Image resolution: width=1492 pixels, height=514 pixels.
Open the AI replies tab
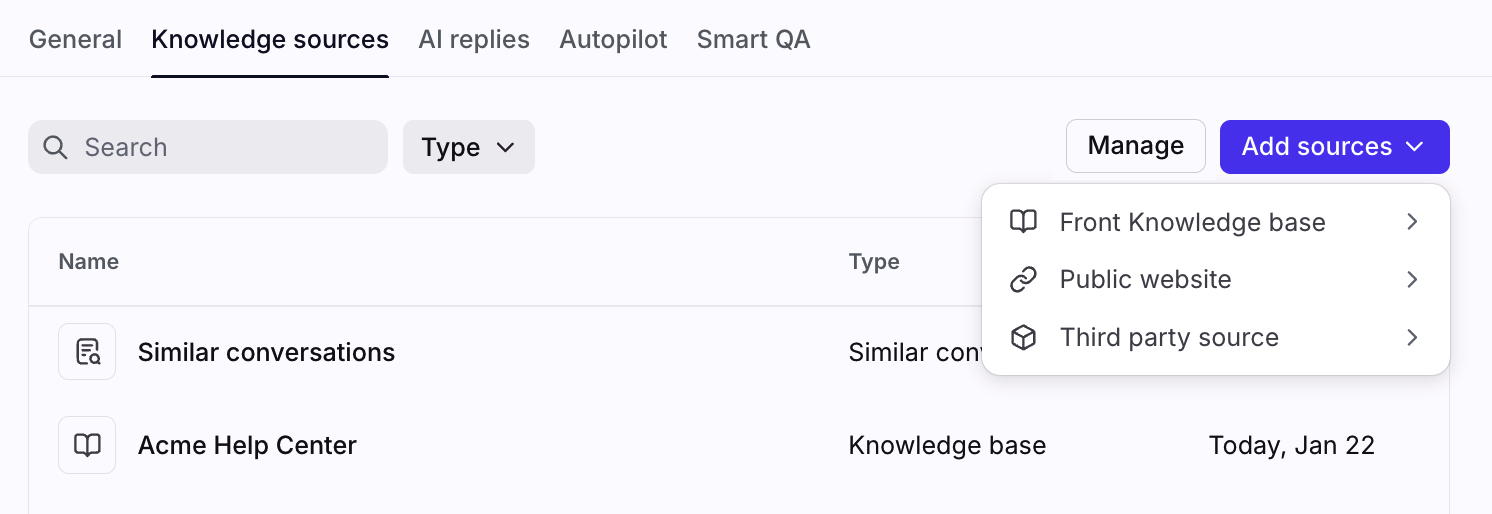474,40
